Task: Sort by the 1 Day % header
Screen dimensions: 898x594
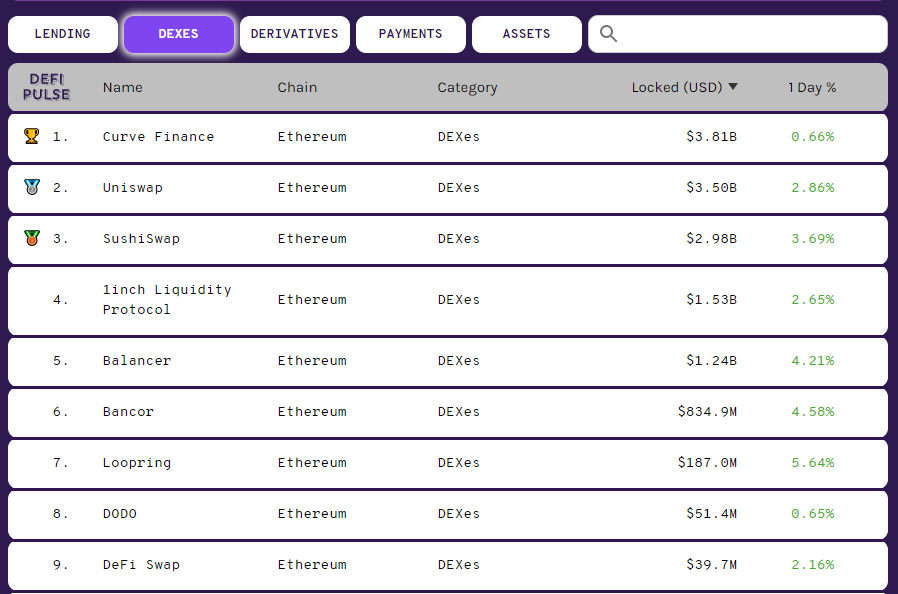Action: [812, 87]
